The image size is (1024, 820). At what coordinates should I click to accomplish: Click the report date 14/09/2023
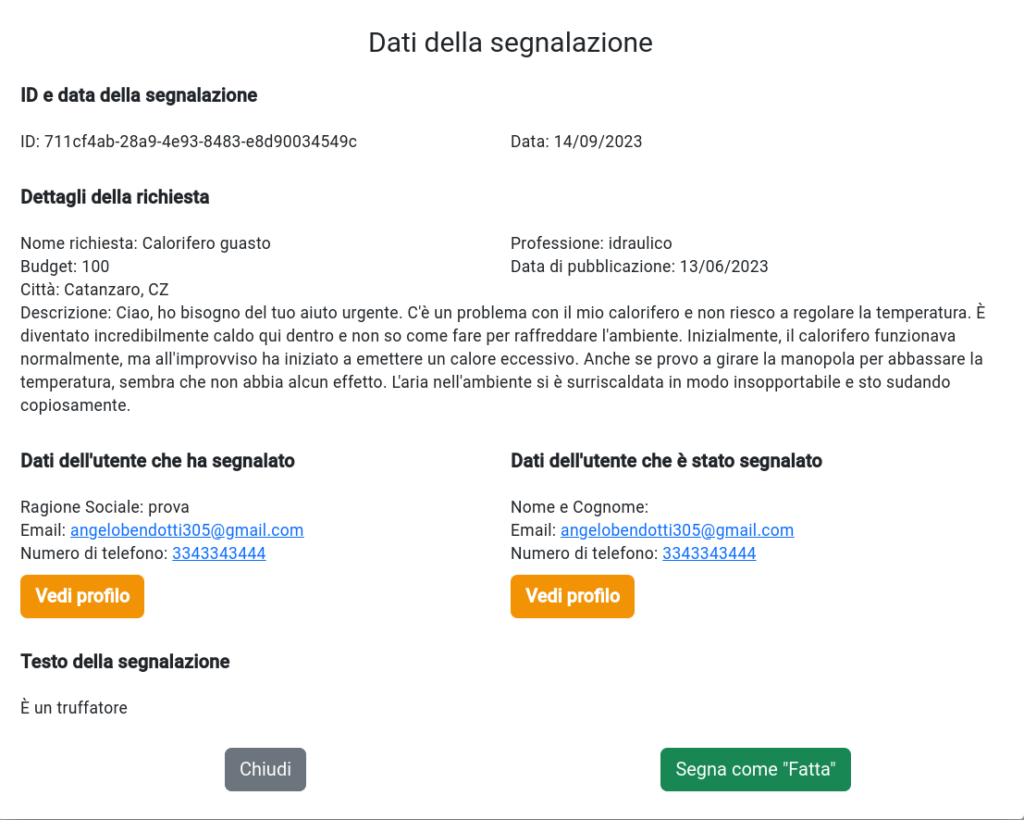click(598, 142)
